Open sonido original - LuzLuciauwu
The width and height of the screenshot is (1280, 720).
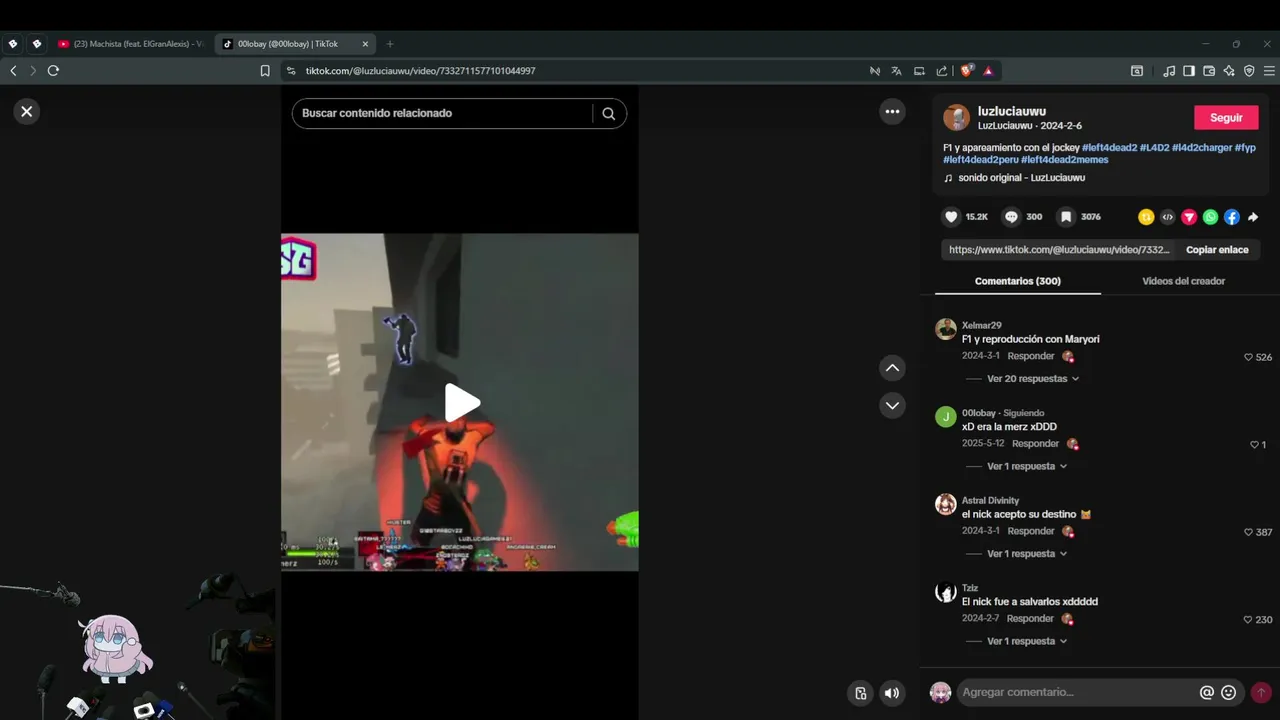tap(1021, 178)
